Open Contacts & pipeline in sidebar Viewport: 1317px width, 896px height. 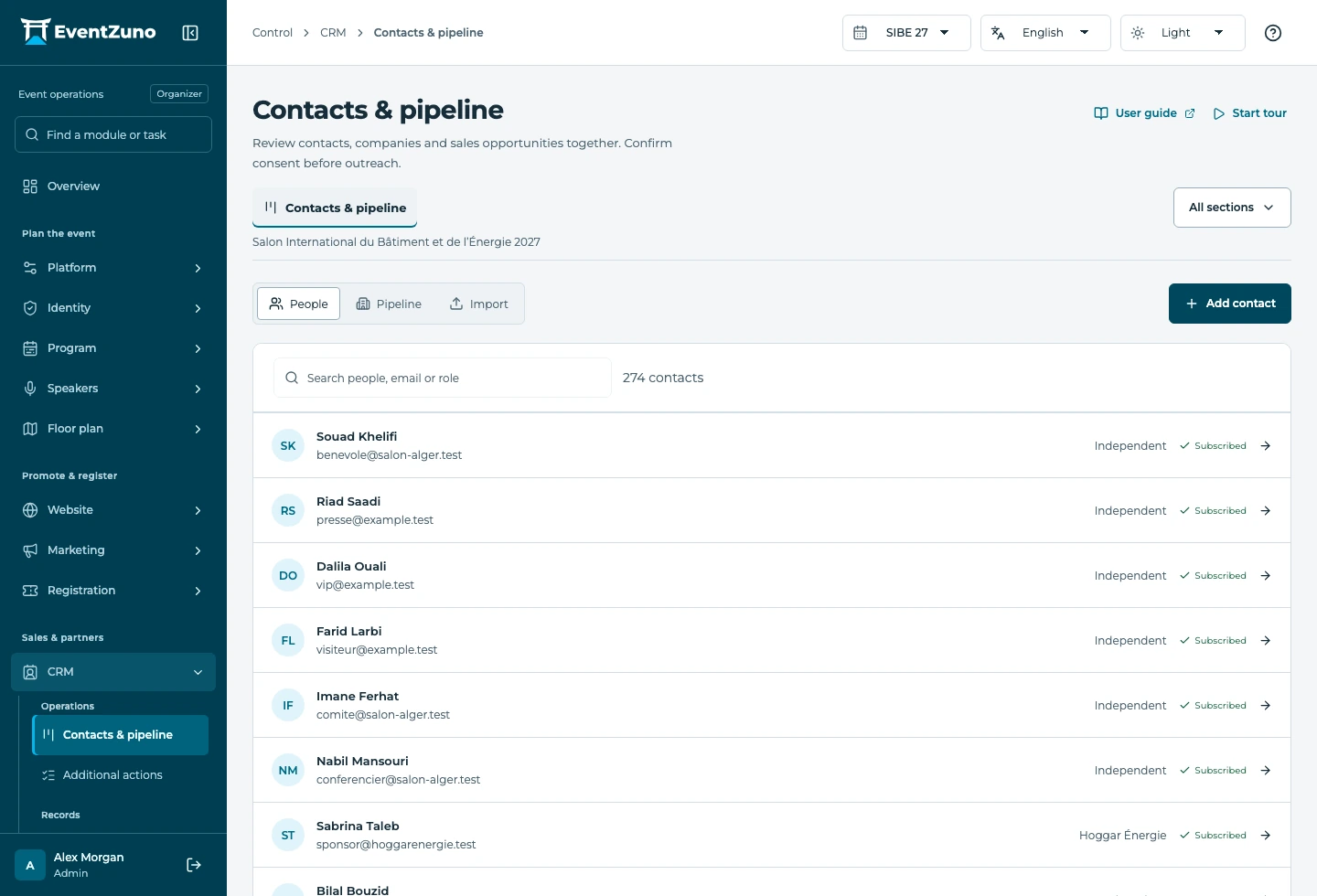(120, 735)
